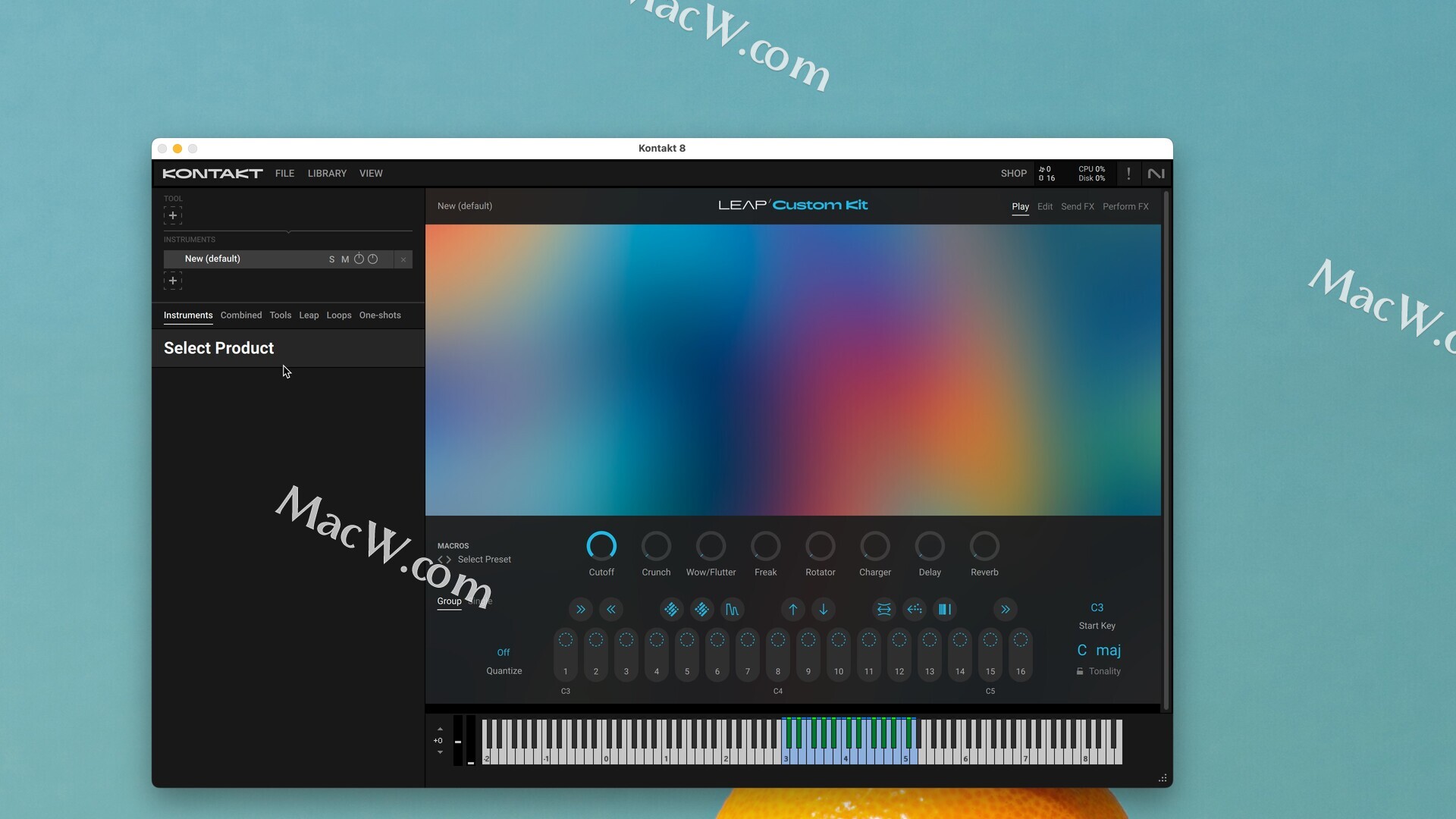Raise keyboard octave with up arrow
The image size is (1456, 819).
point(440,730)
